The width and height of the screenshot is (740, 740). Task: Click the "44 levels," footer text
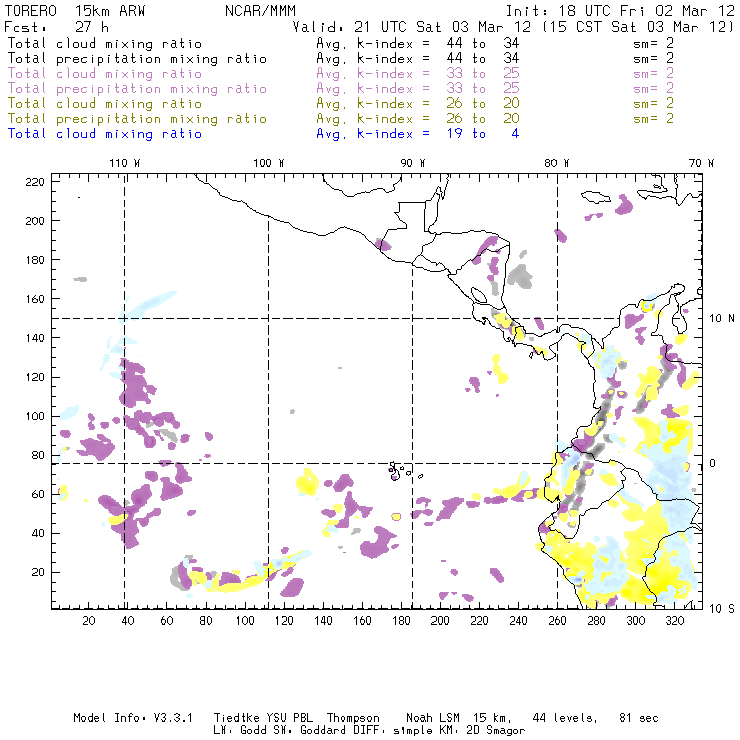(x=565, y=718)
